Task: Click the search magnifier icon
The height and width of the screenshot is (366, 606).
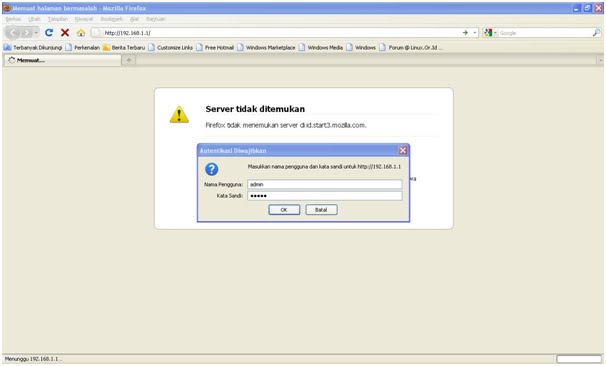Action: click(596, 33)
